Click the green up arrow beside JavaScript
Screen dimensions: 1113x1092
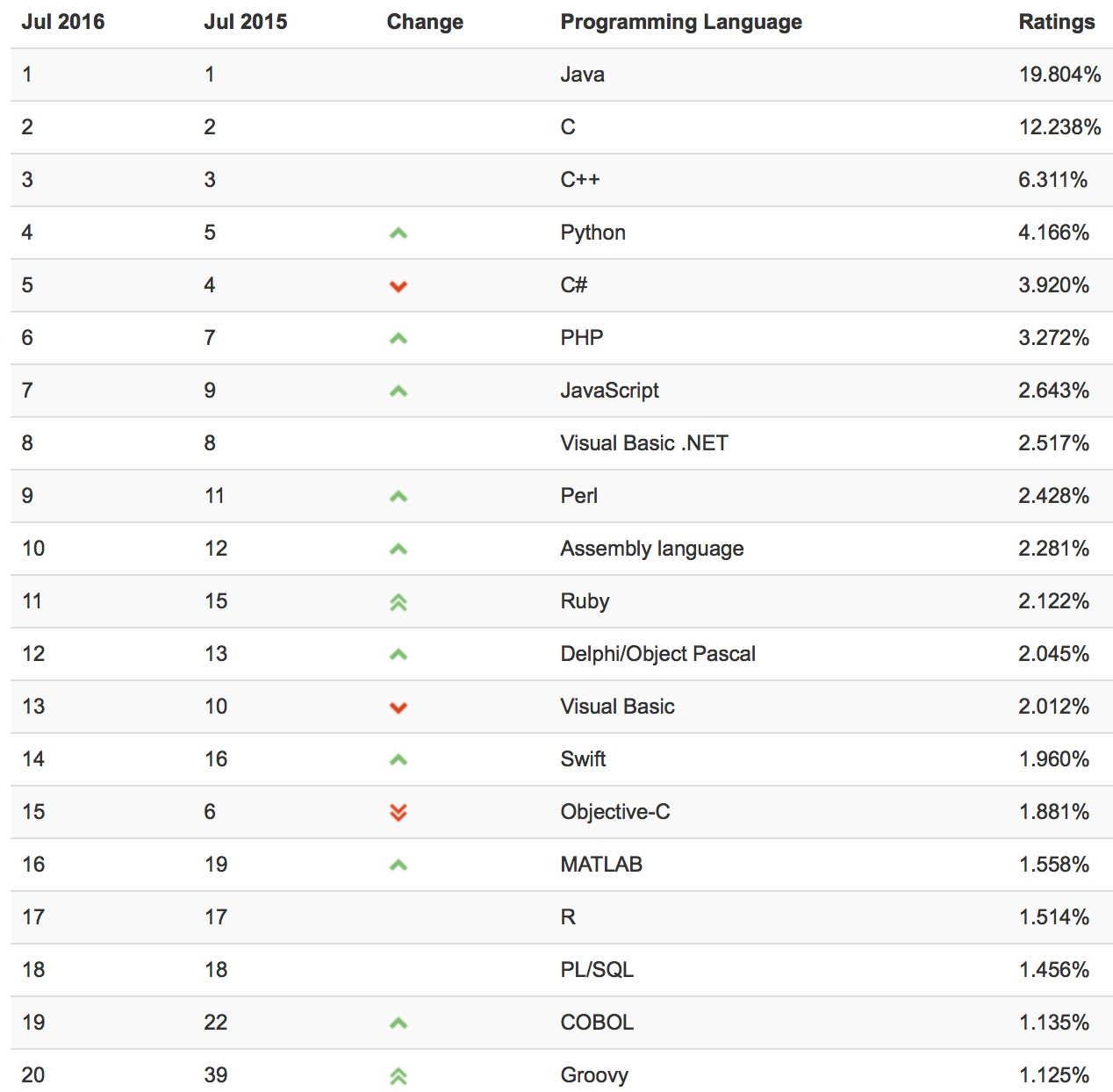tap(399, 392)
